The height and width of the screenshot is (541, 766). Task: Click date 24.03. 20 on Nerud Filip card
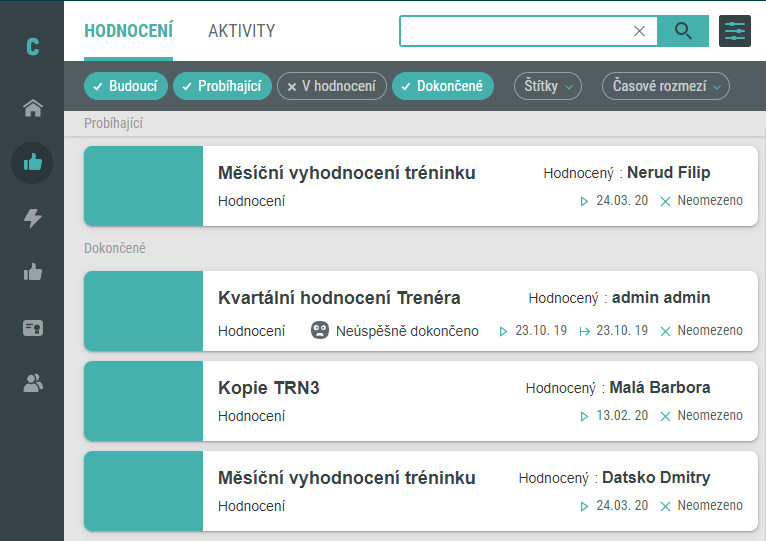622,200
